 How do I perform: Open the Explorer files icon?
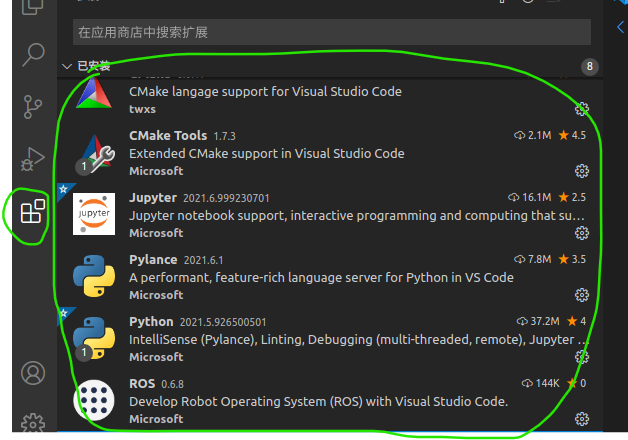click(33, 7)
